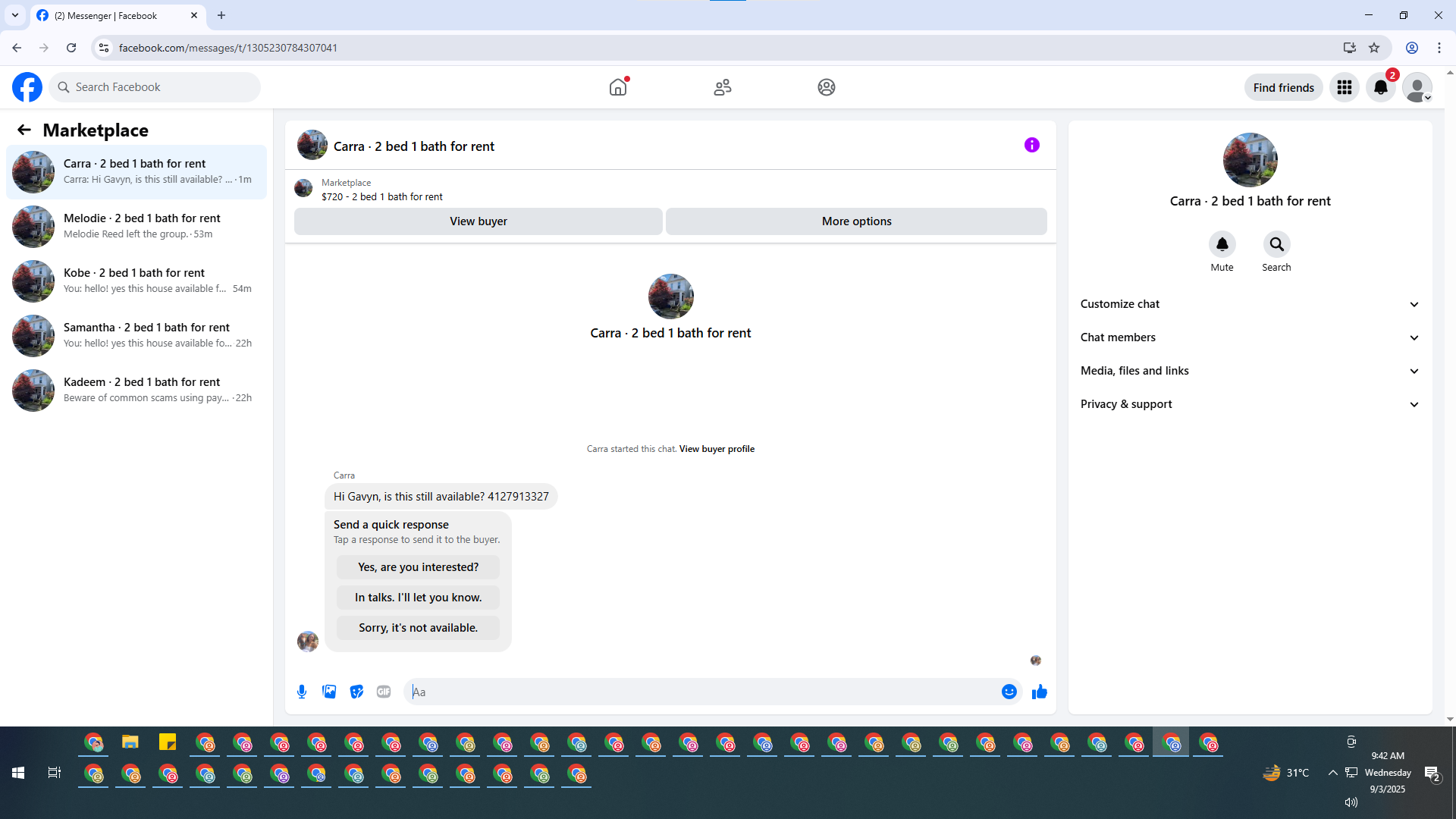
Task: Open the Facebook menu grid icon
Action: (1345, 87)
